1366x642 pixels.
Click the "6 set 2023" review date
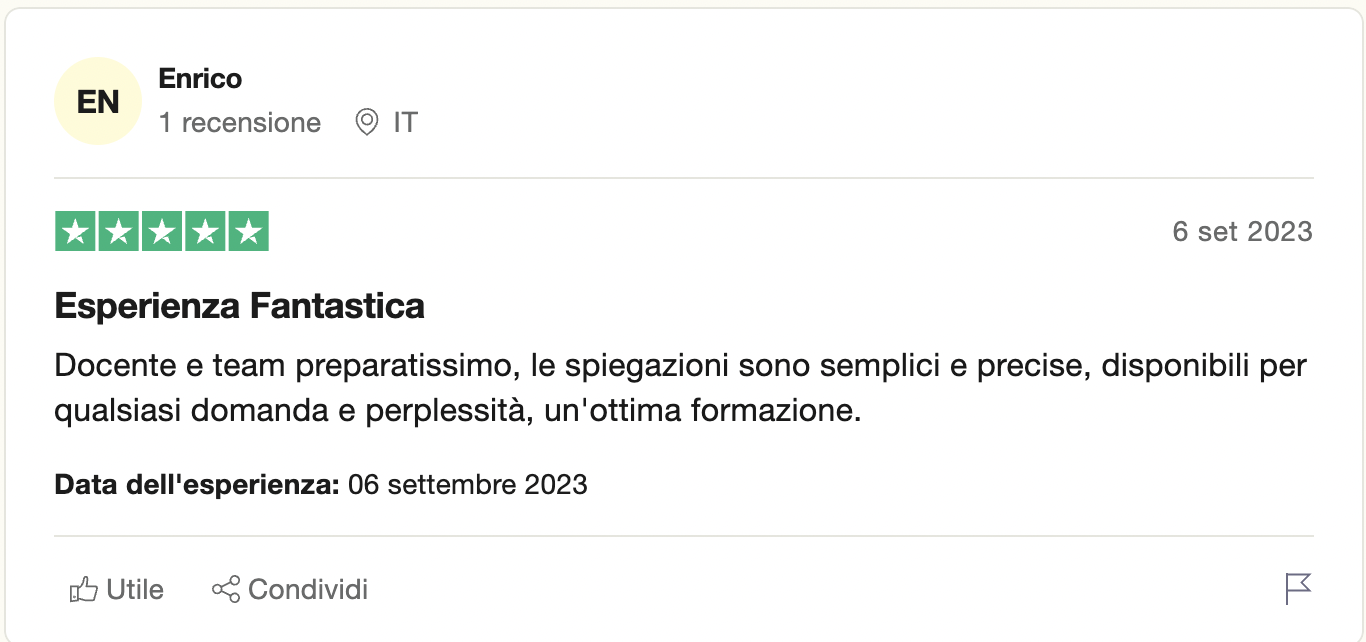coord(1242,232)
